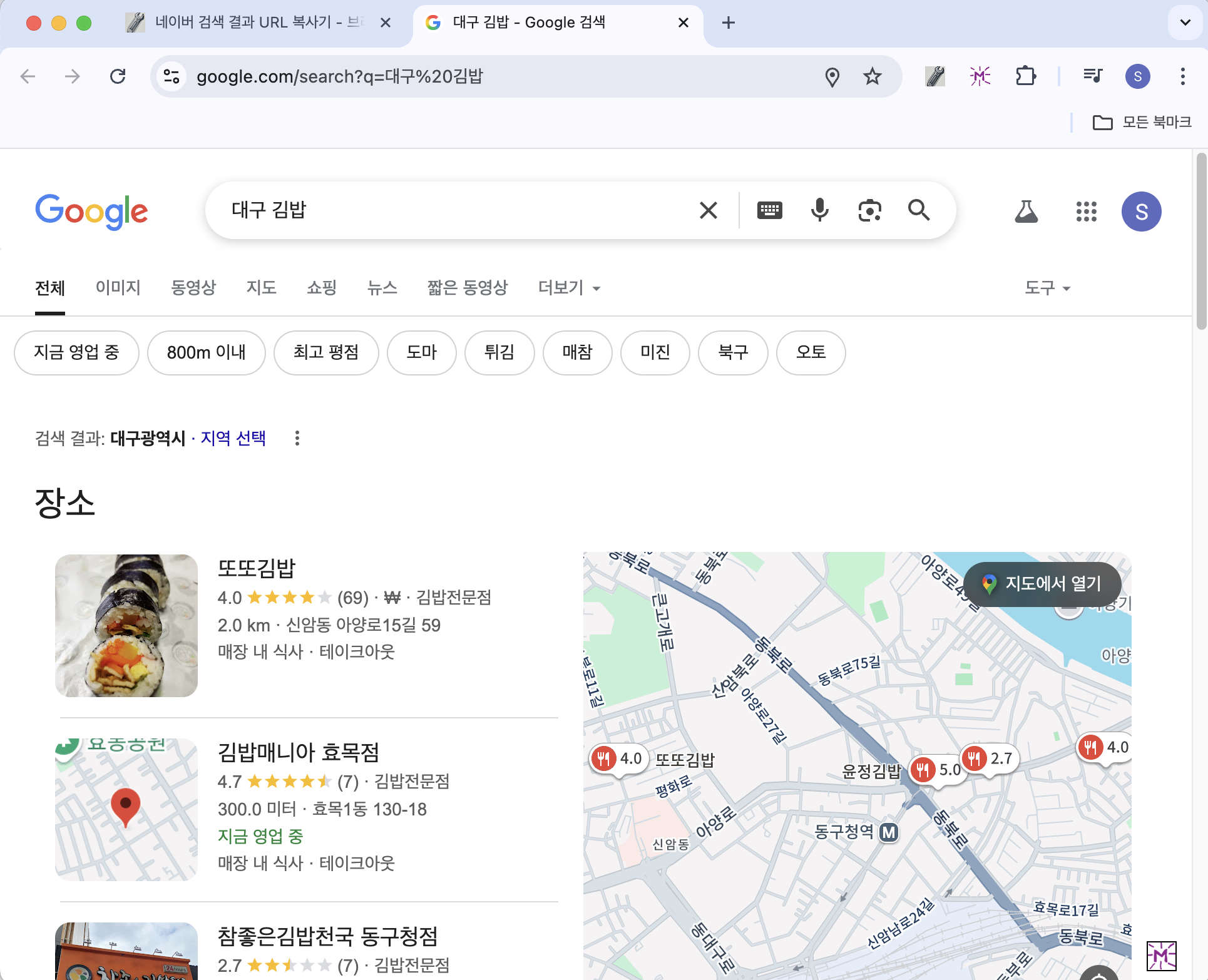Open Google account S avatar
The height and width of the screenshot is (980, 1208).
point(1141,212)
